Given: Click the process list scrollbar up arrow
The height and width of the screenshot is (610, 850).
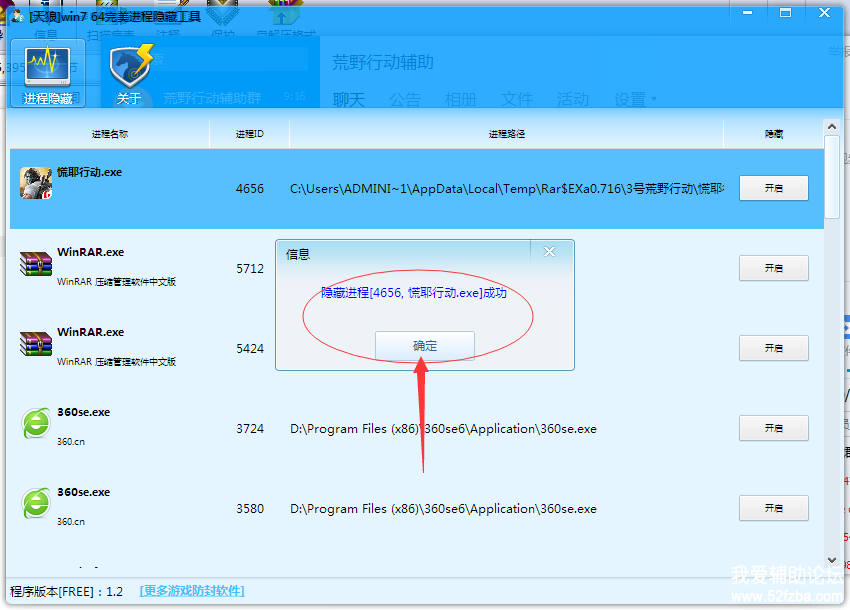Looking at the screenshot, I should tap(832, 127).
